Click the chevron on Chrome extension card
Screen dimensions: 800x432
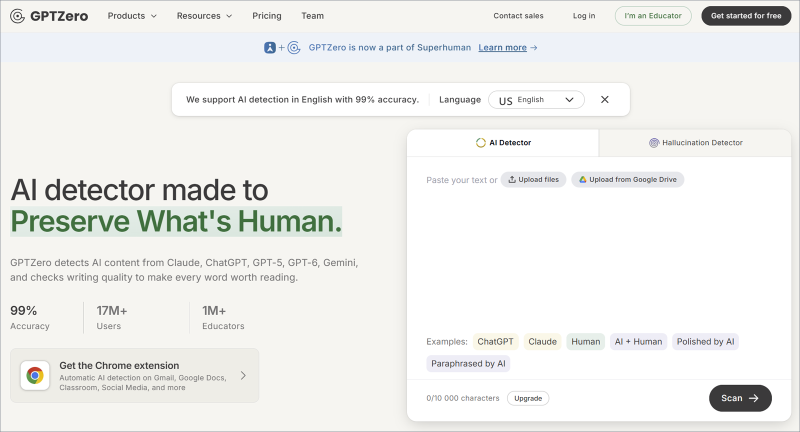(x=243, y=375)
